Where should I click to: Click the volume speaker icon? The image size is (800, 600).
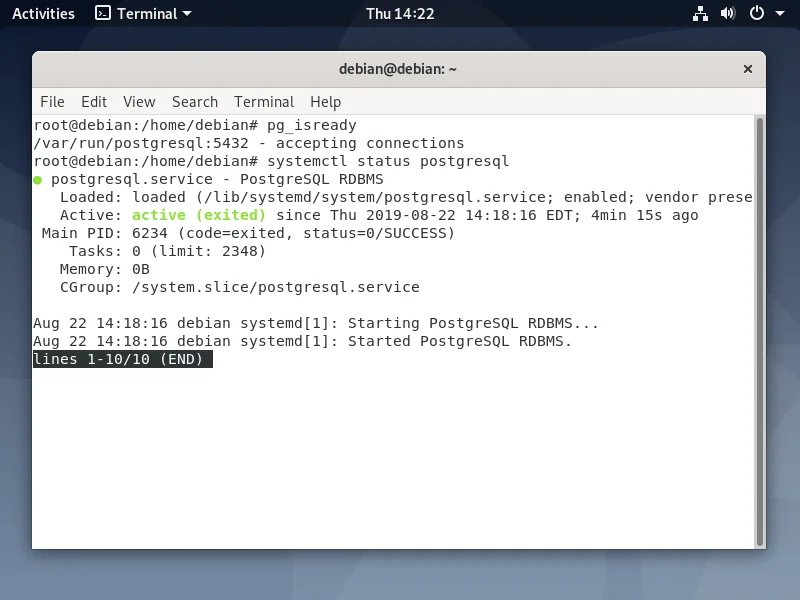click(x=728, y=13)
